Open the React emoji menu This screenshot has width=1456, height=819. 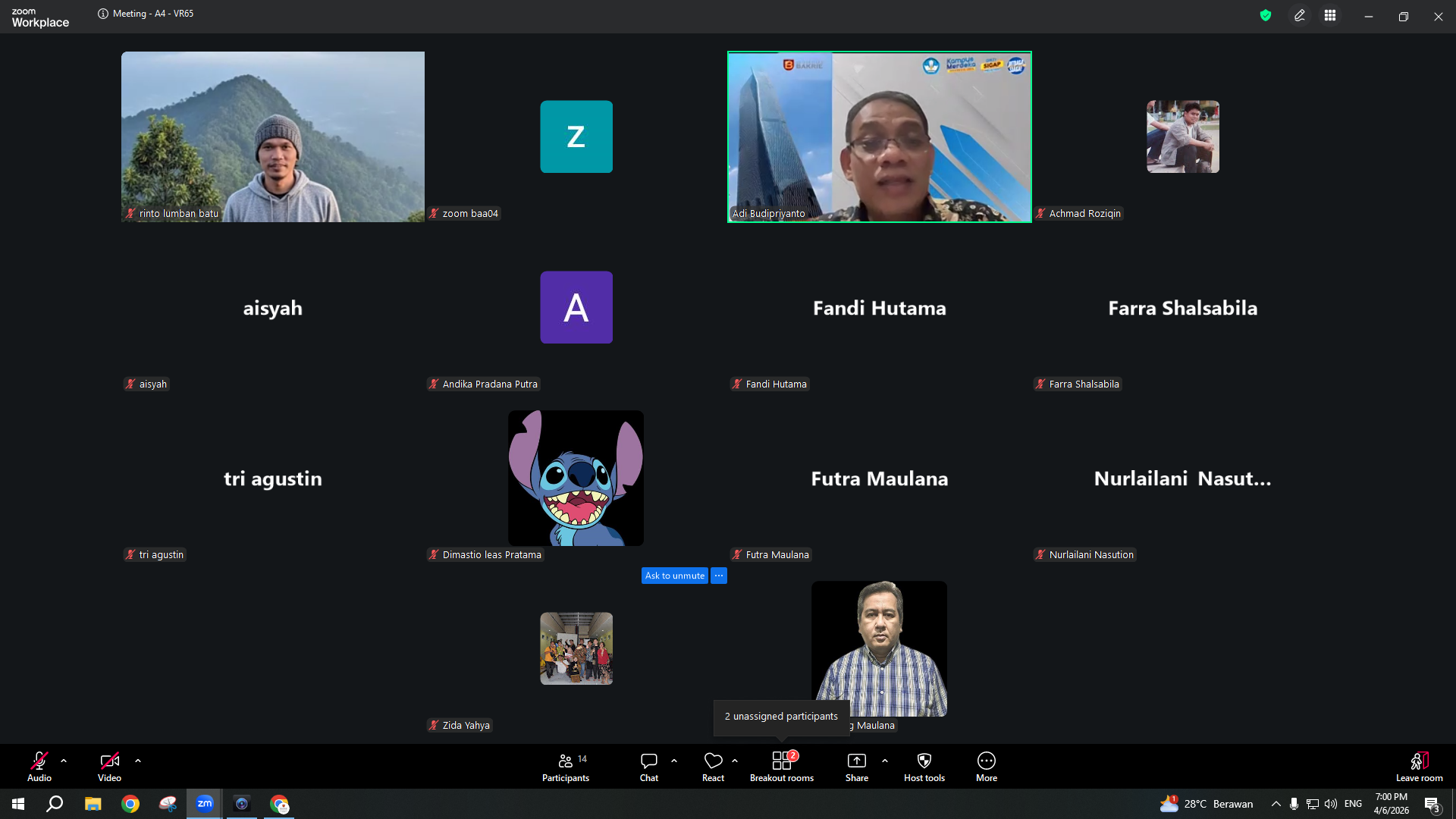coord(713,766)
